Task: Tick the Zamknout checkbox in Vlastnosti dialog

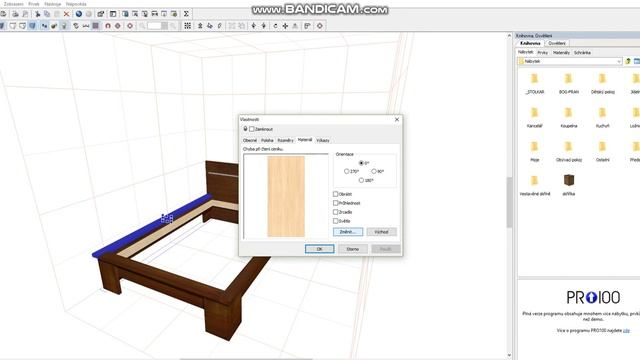Action: tap(252, 129)
